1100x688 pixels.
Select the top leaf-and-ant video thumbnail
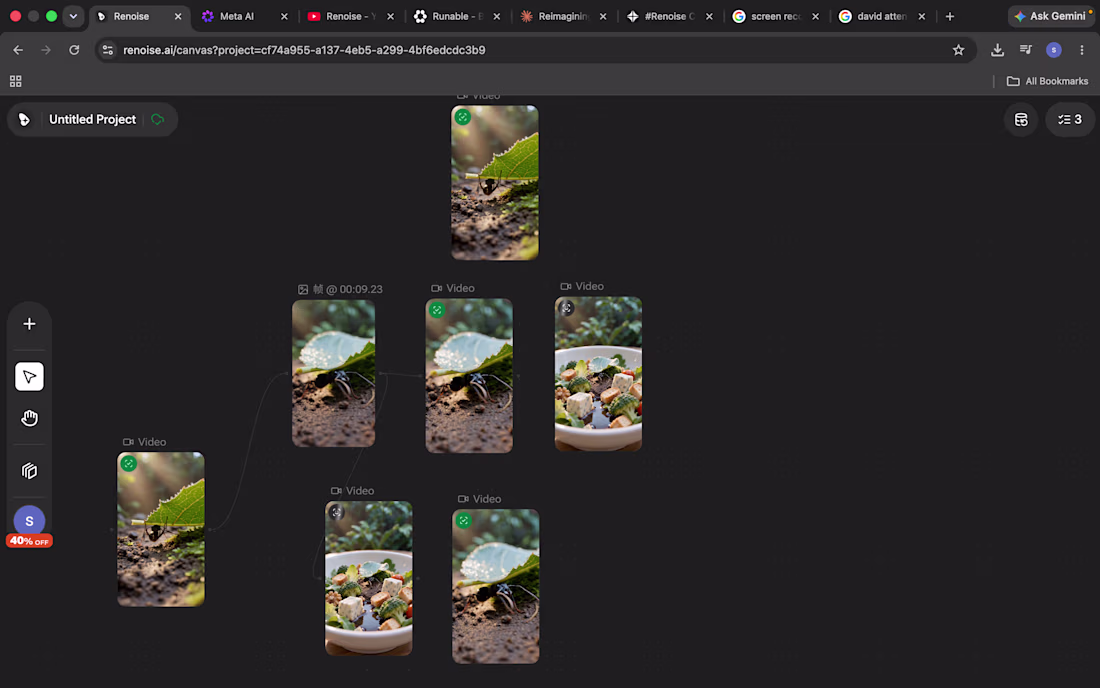(x=495, y=183)
